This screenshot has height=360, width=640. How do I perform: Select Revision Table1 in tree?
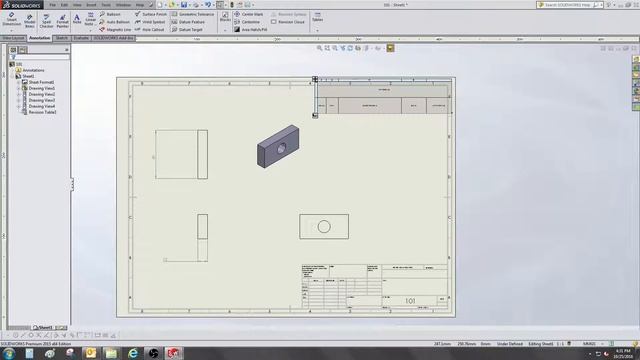pos(42,112)
